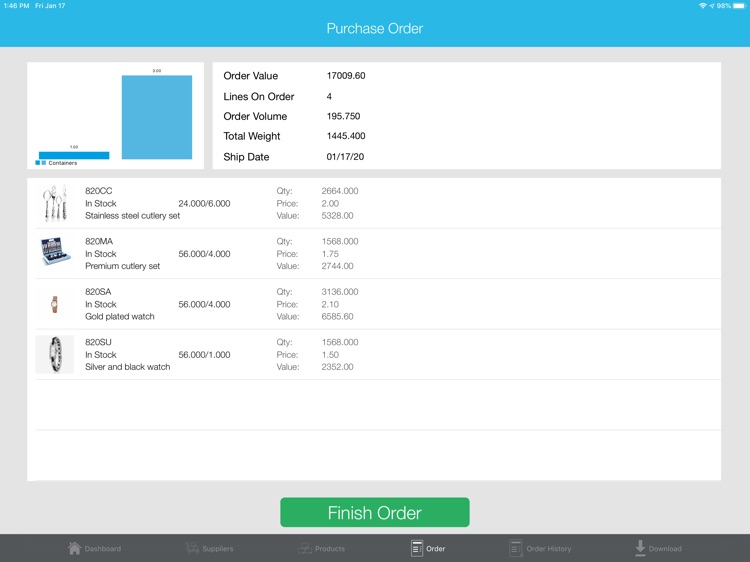Check the Wi-Fi status icon

coord(703,6)
